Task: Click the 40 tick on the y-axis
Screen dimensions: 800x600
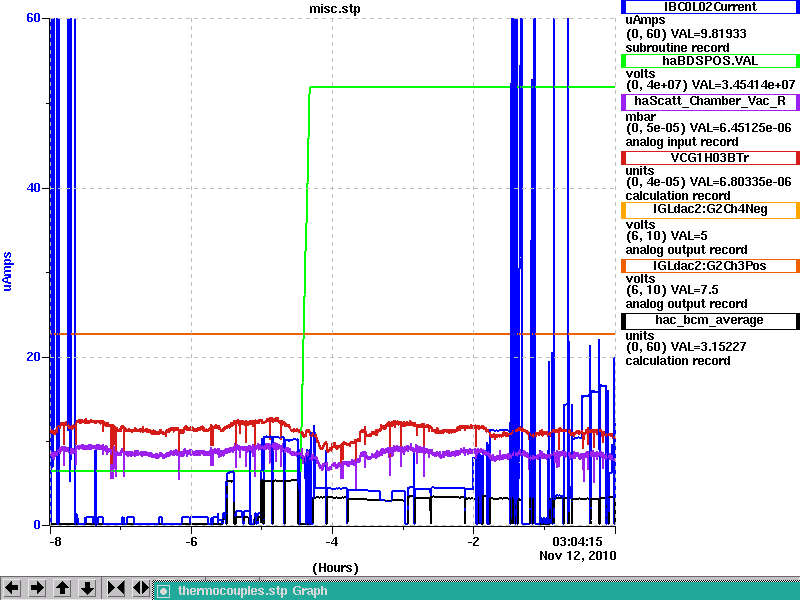Action: pos(33,188)
